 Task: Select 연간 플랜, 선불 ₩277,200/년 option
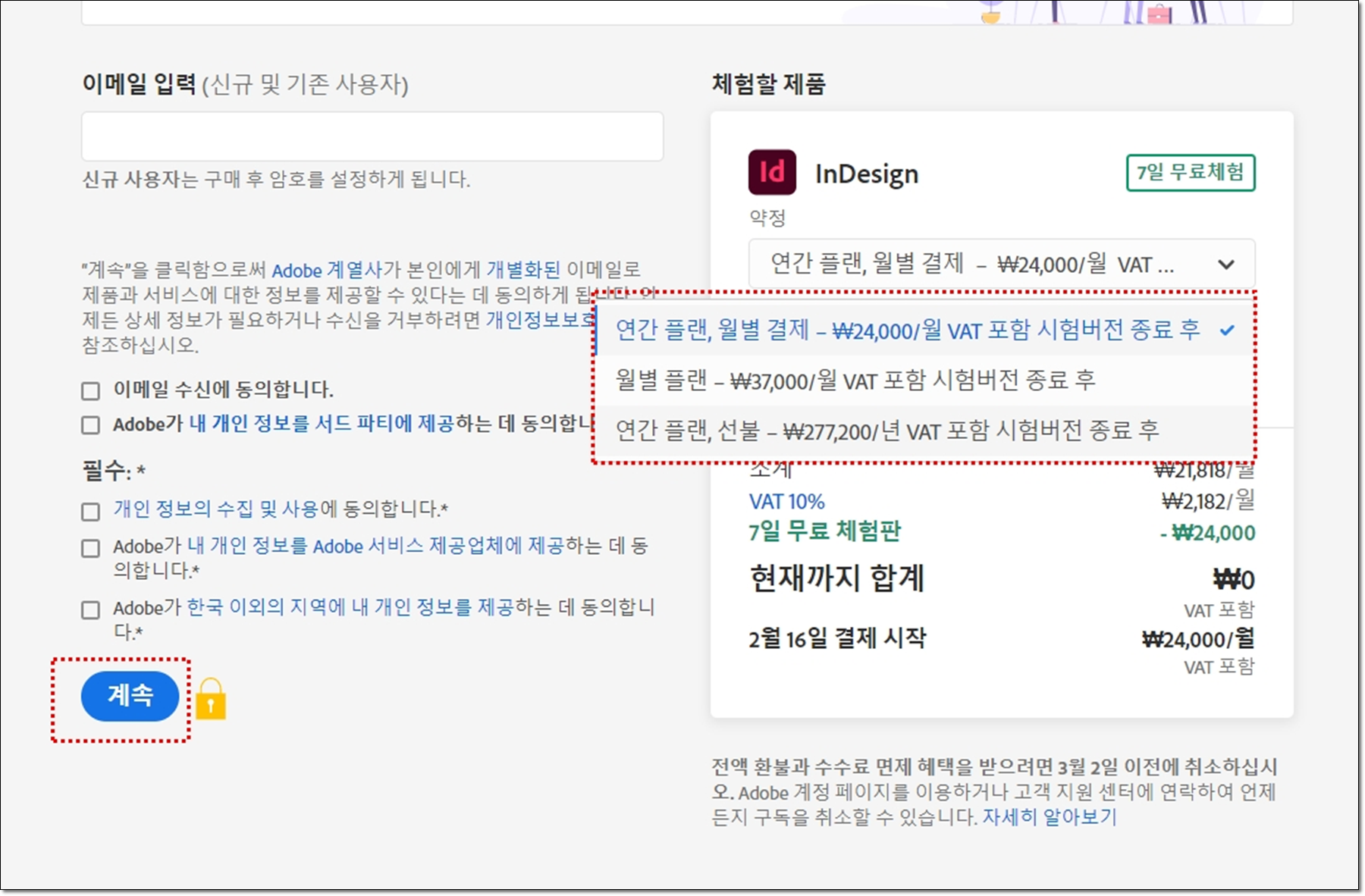[924, 431]
